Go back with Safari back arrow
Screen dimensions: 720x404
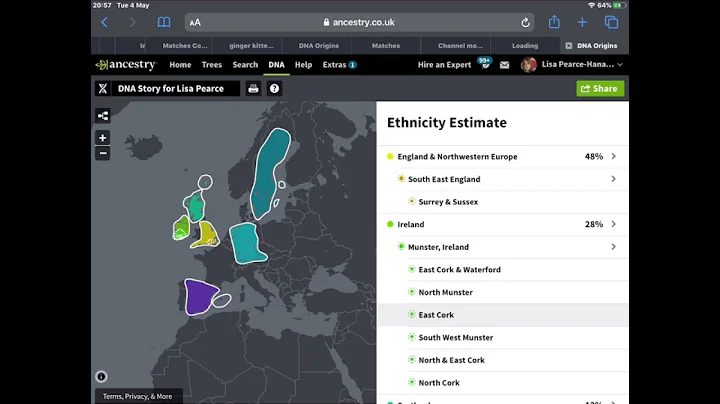click(105, 22)
